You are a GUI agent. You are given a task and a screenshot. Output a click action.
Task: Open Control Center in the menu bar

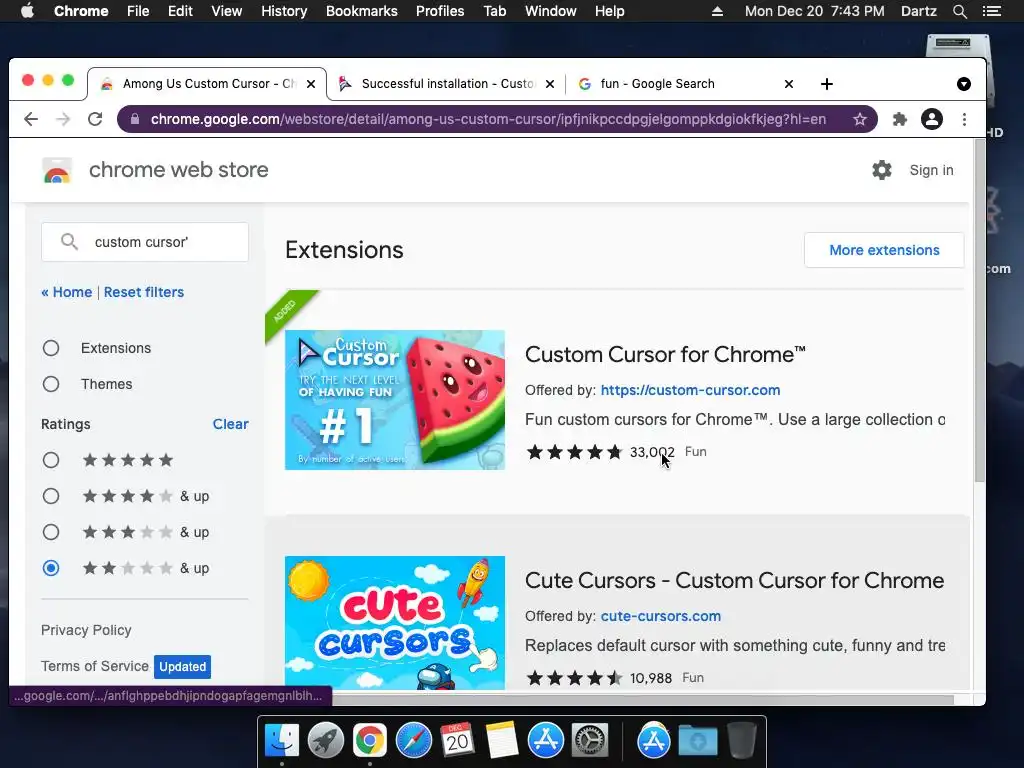coord(991,11)
